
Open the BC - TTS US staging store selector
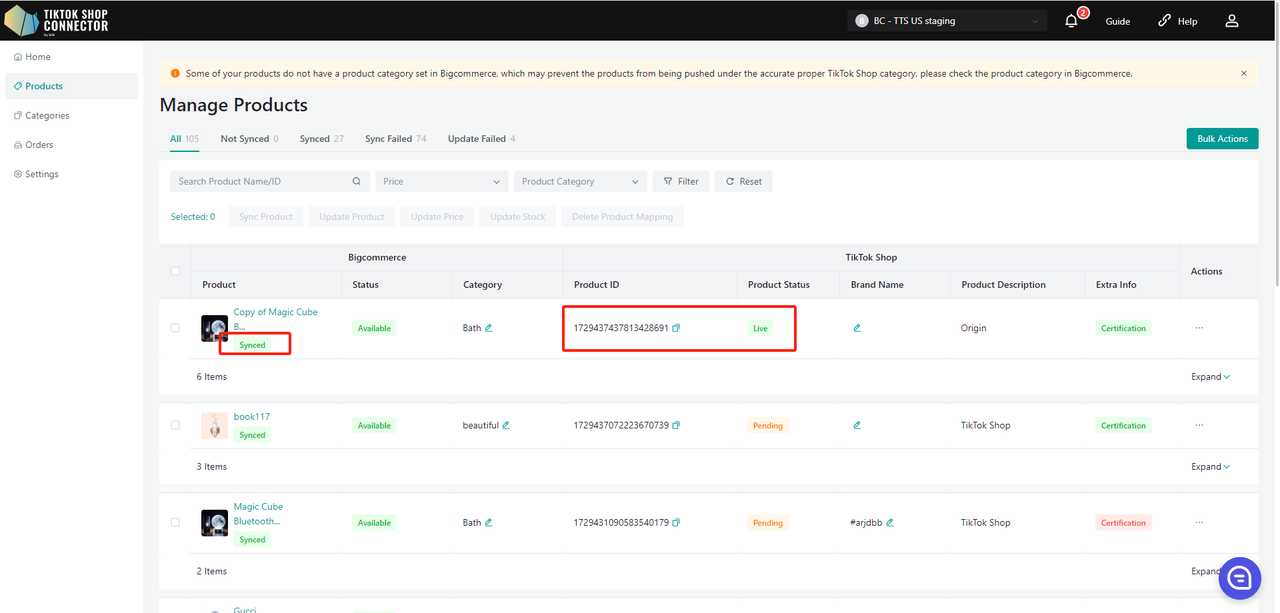pos(947,21)
